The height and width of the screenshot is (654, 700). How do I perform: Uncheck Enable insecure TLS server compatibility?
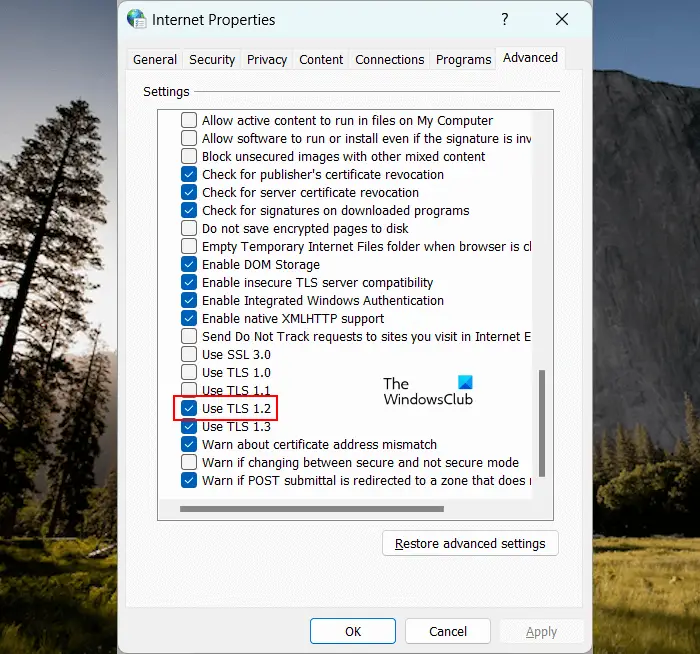click(x=189, y=282)
